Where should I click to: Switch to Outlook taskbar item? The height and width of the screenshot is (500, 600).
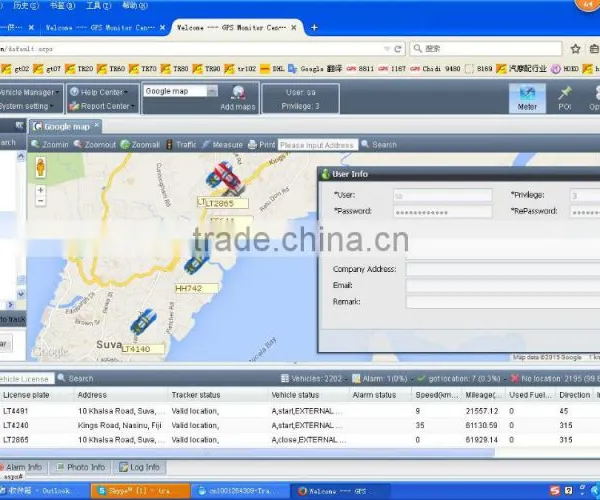pos(42,491)
